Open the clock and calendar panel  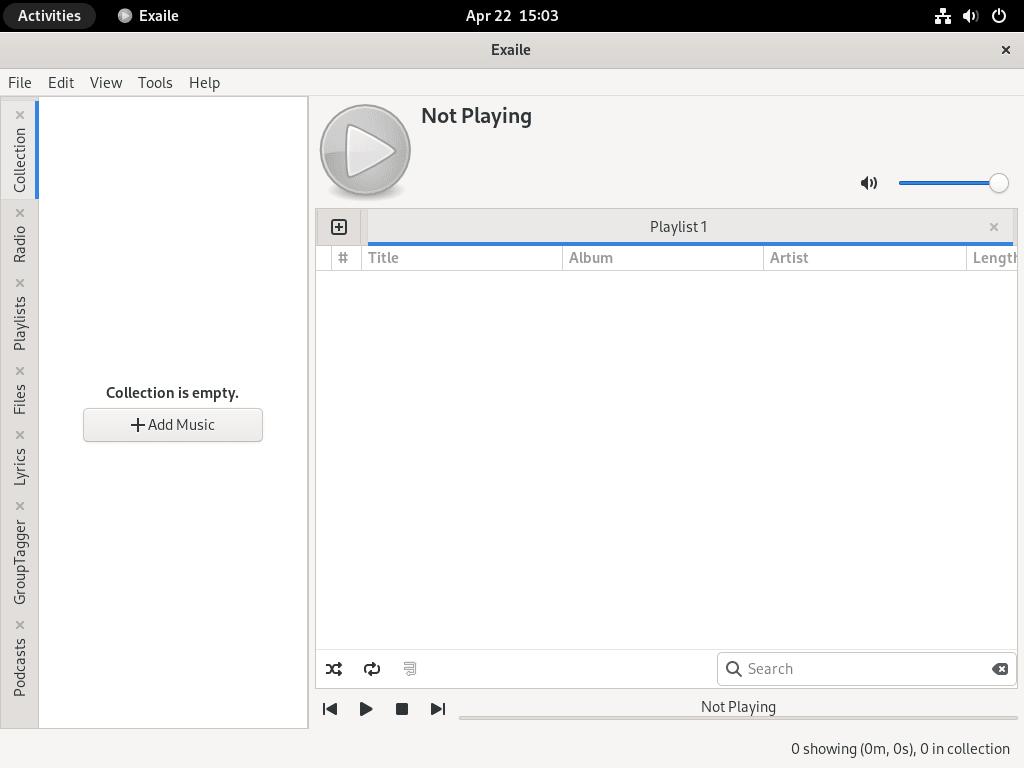[512, 16]
